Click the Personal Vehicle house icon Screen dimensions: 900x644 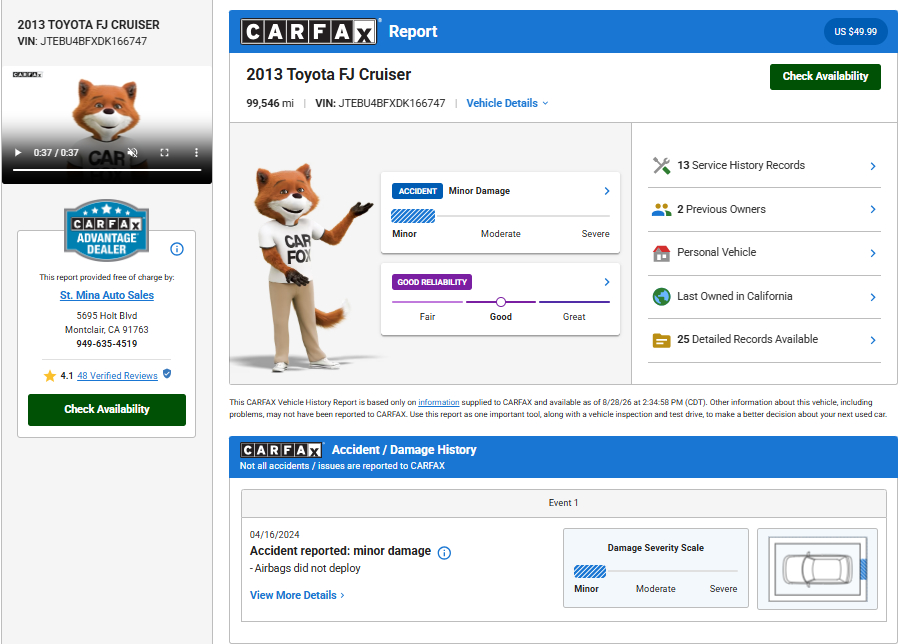tap(661, 253)
